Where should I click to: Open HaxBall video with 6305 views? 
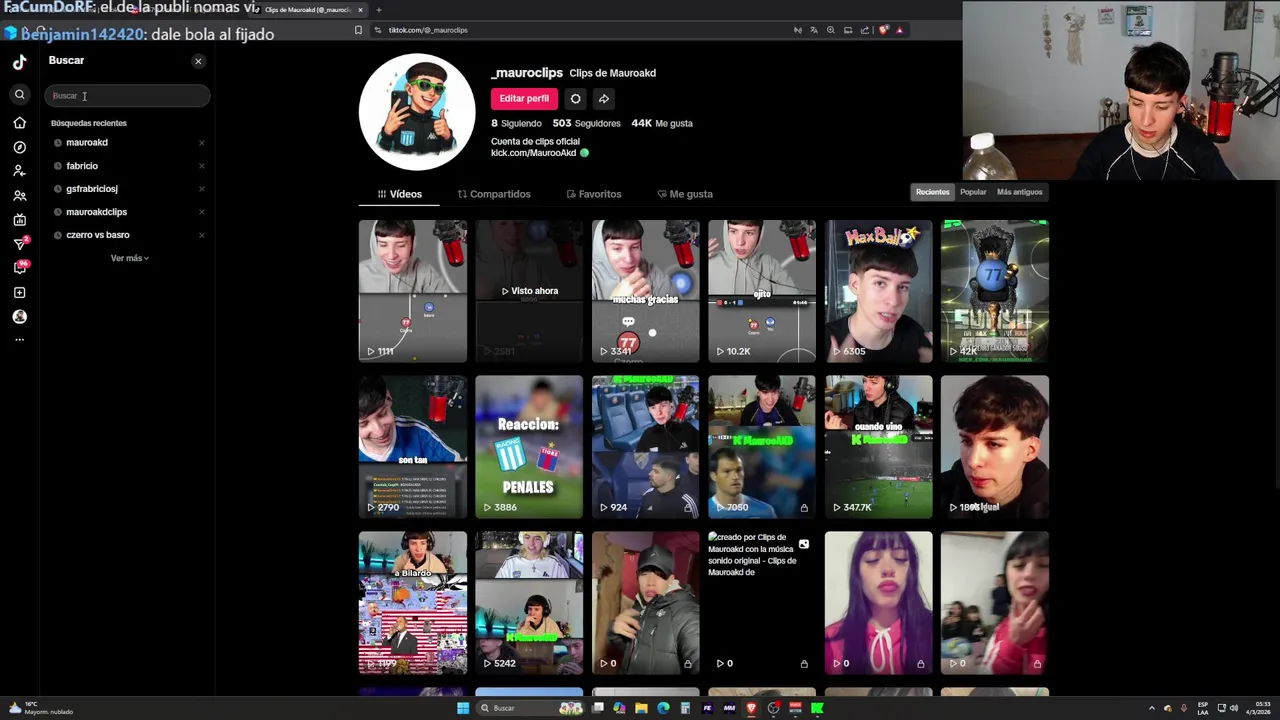878,291
